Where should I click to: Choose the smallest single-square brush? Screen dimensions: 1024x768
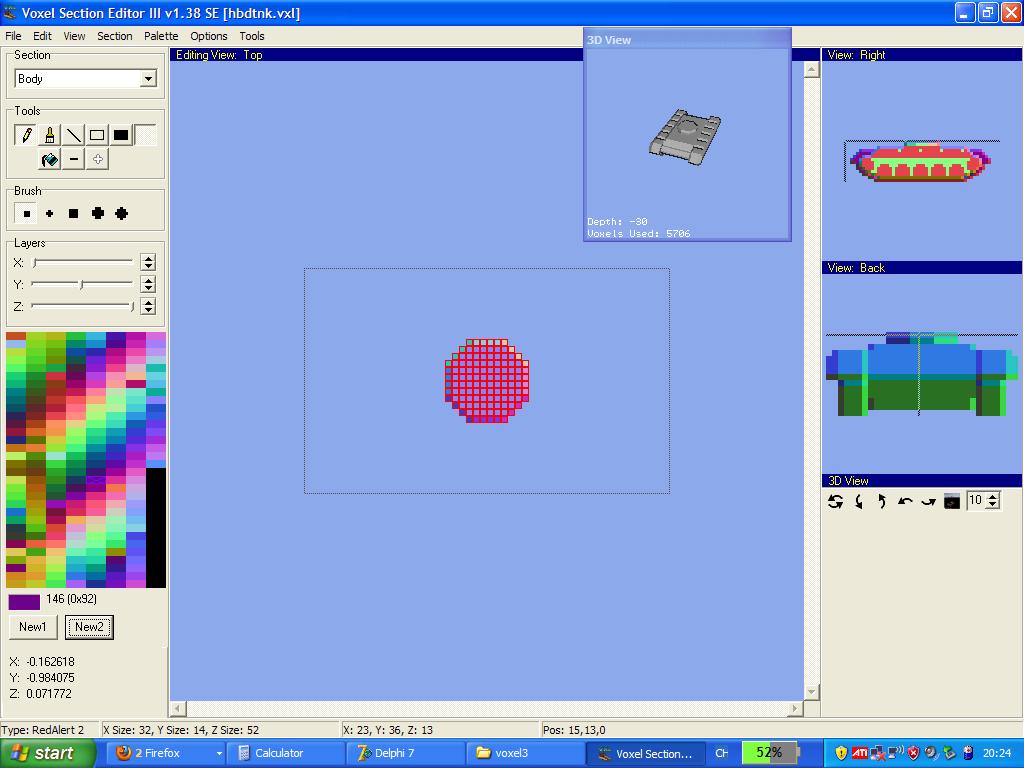tap(26, 214)
